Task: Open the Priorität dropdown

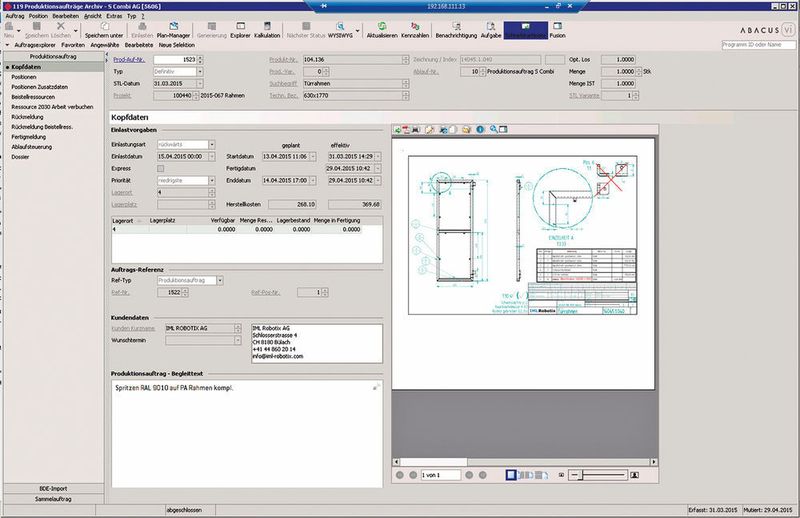Action: tap(212, 181)
